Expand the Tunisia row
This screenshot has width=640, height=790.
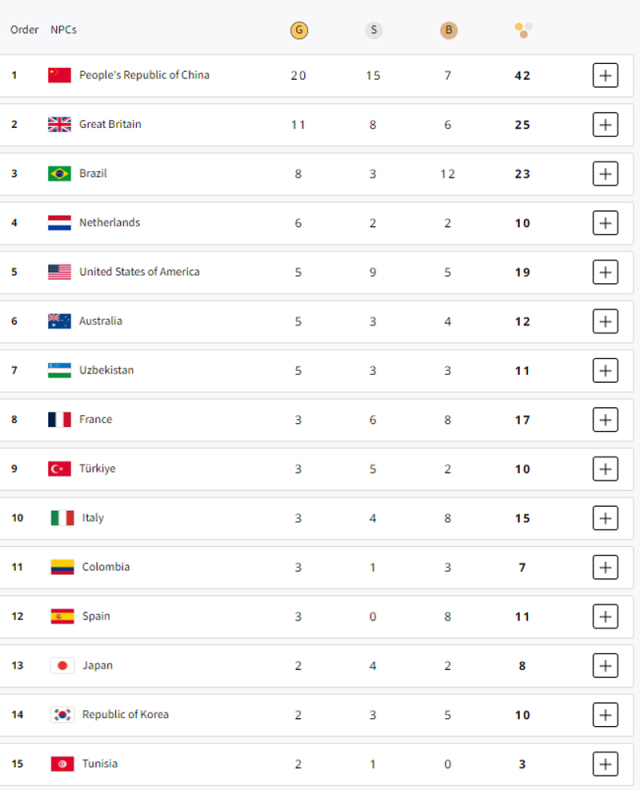605,764
